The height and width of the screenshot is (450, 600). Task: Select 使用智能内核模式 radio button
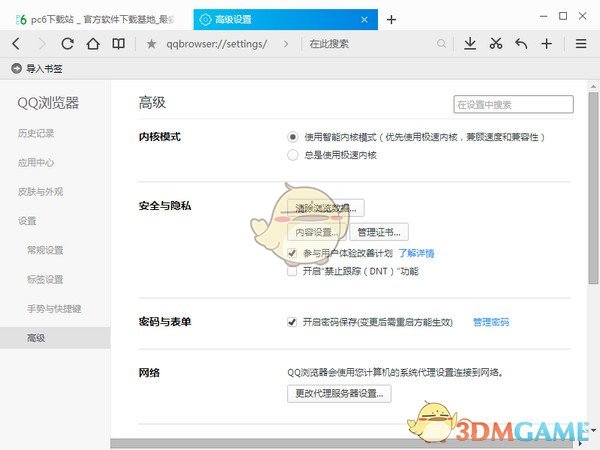[x=293, y=137]
